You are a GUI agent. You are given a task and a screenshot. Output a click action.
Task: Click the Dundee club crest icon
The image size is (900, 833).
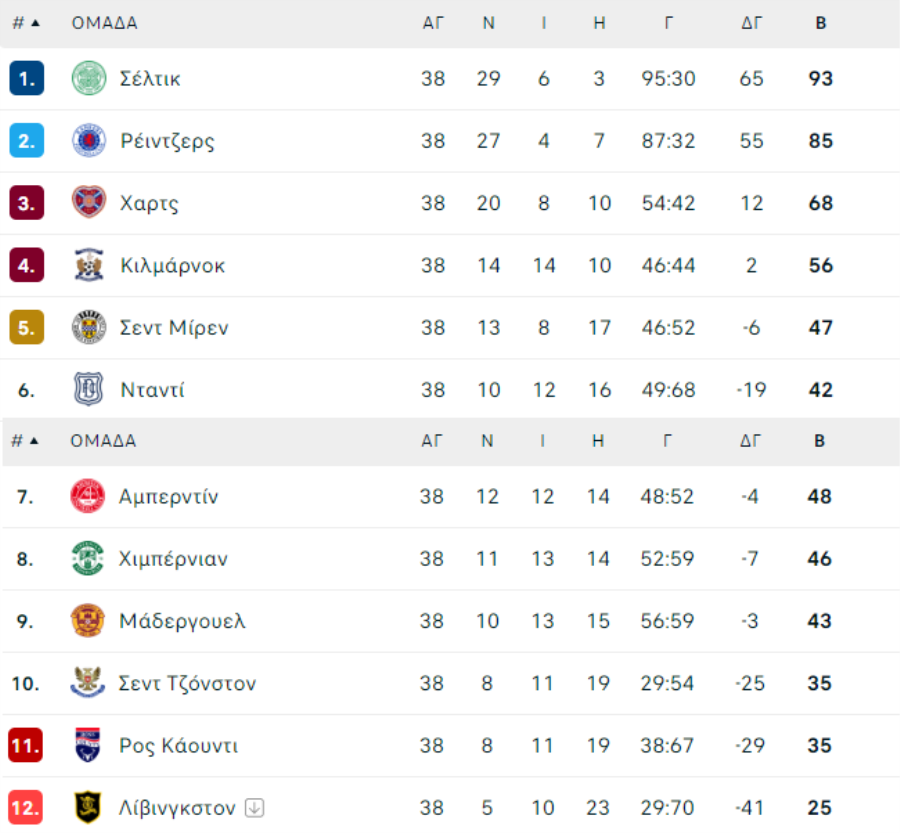[89, 389]
